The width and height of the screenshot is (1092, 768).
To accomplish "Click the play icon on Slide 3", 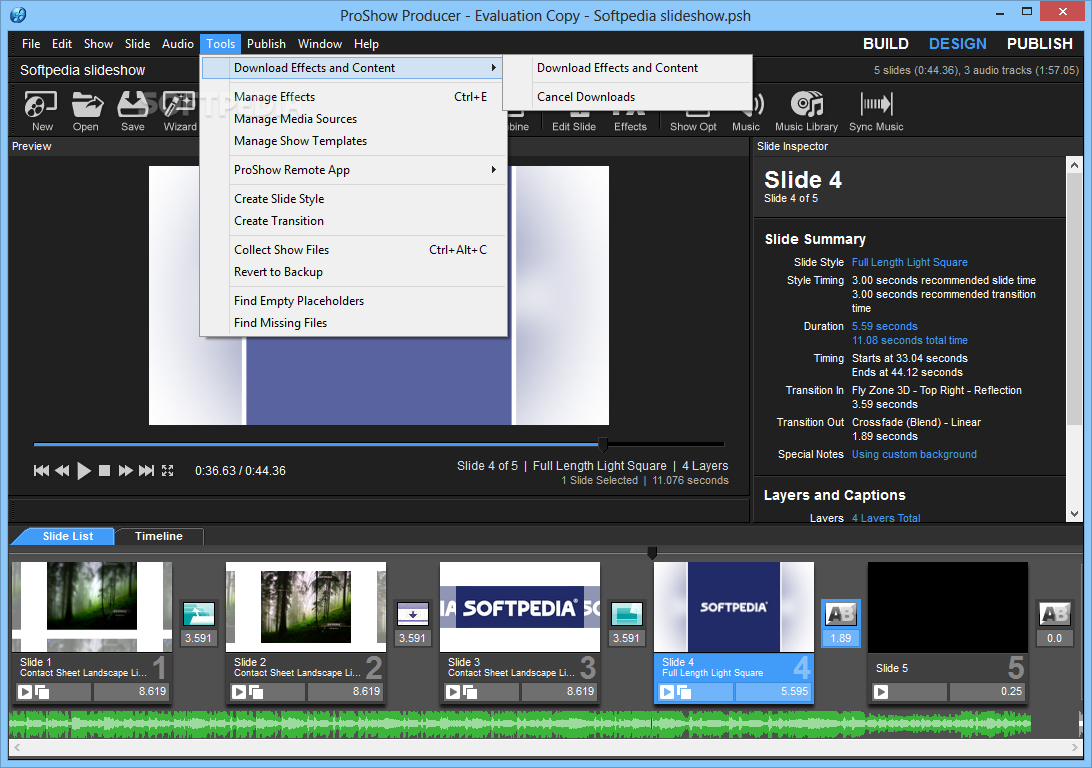I will [453, 691].
